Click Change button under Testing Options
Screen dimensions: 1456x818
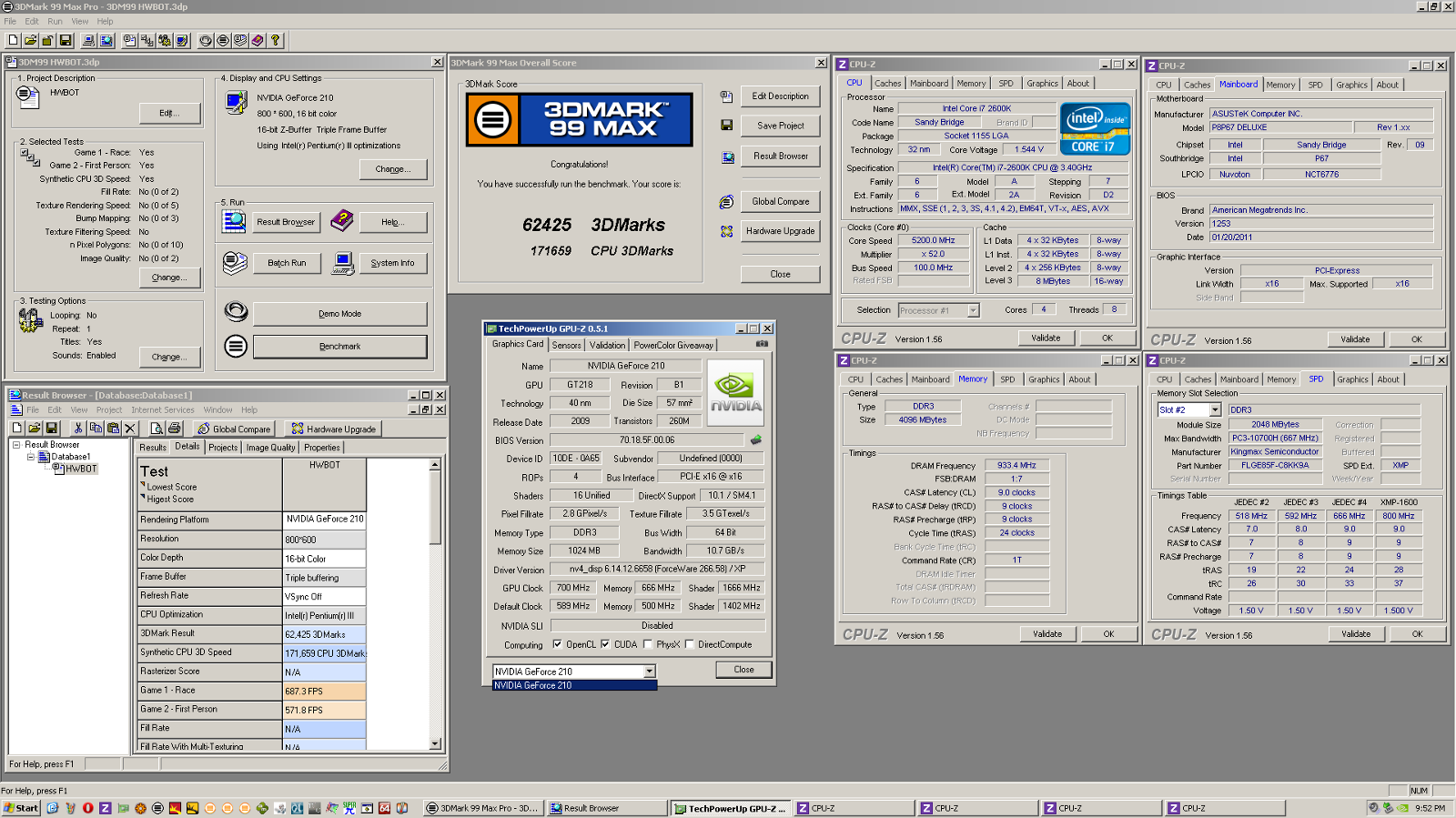pos(169,357)
